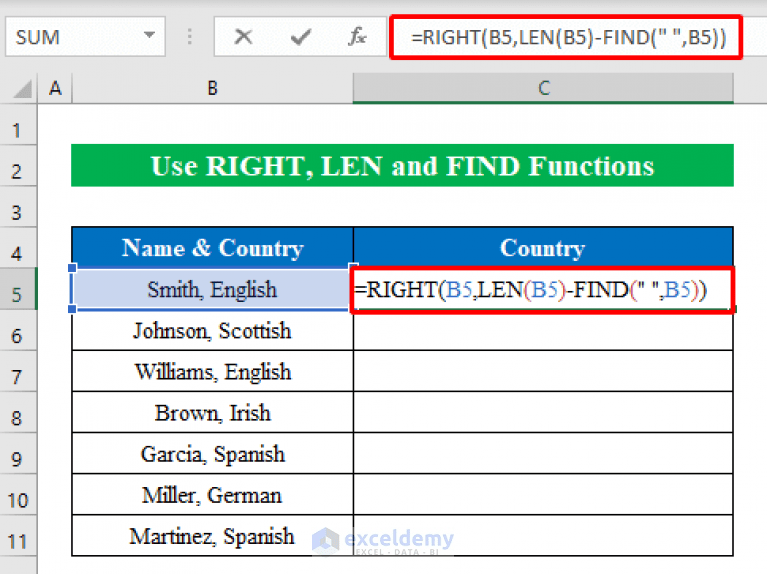Select empty Country cell next to Miller, German

coord(543,495)
